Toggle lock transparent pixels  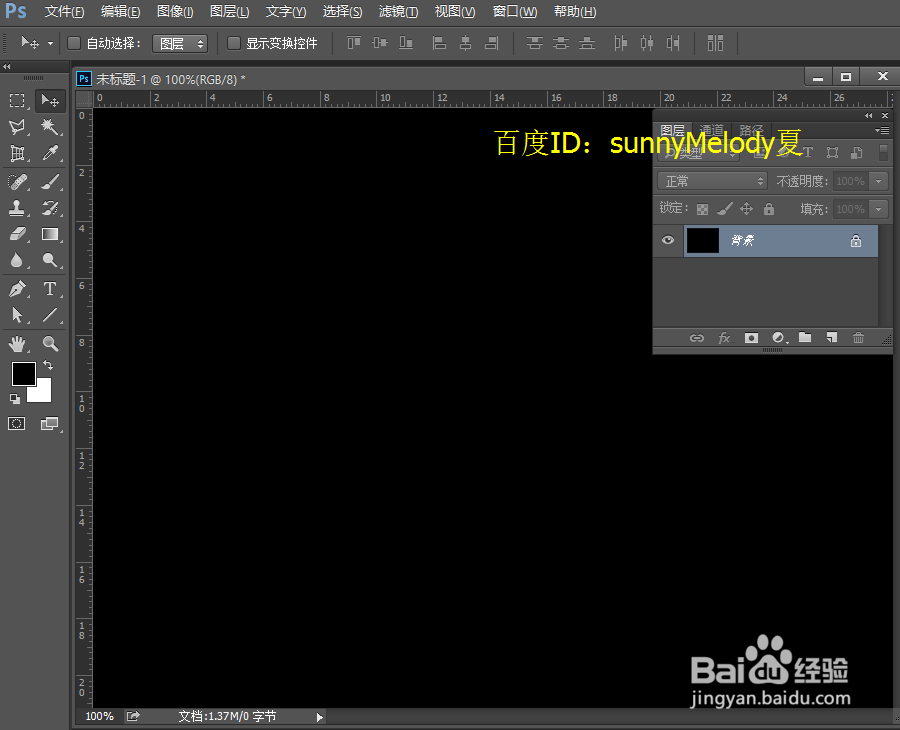(x=702, y=209)
